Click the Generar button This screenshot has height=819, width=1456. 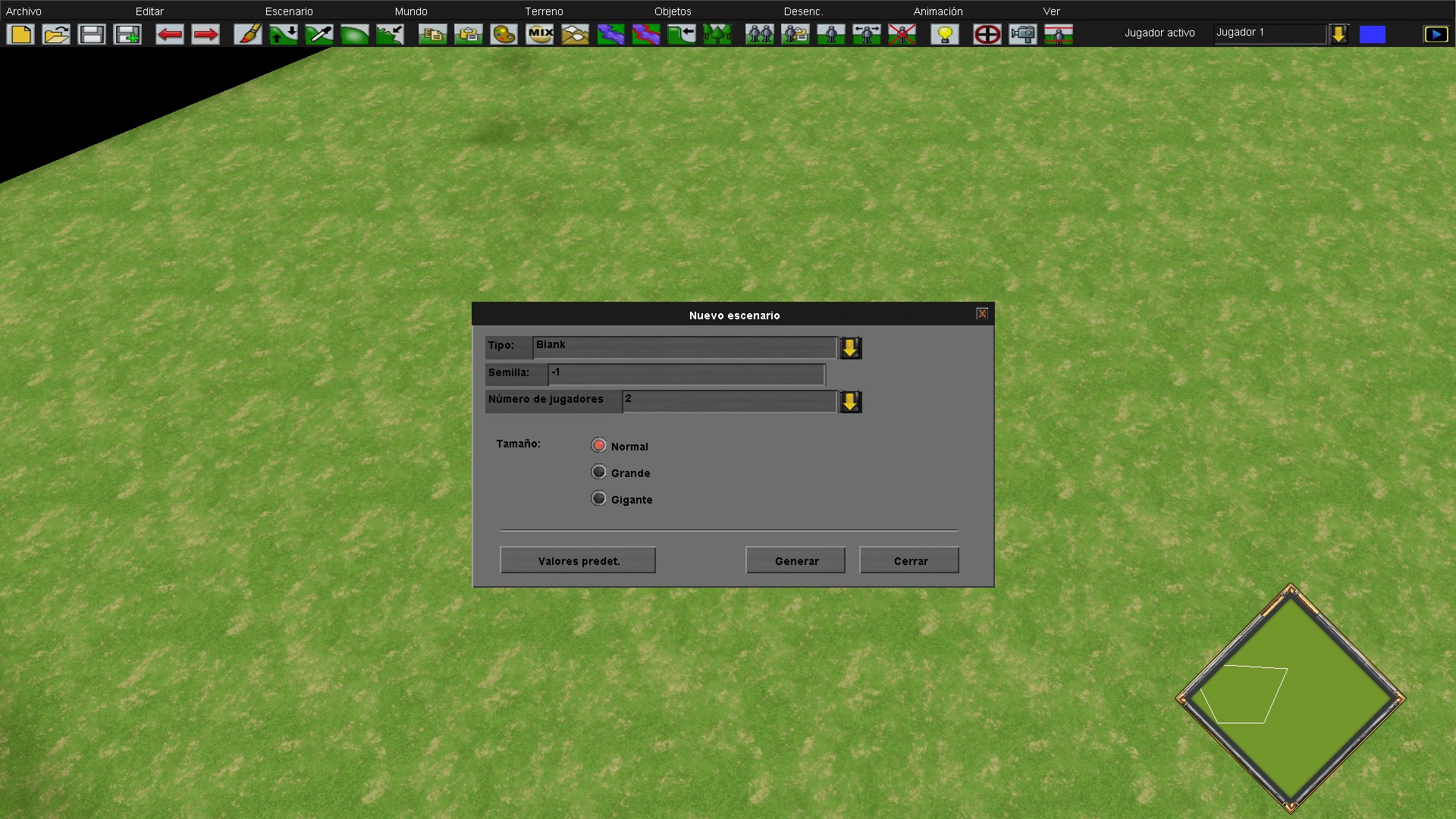tap(795, 560)
